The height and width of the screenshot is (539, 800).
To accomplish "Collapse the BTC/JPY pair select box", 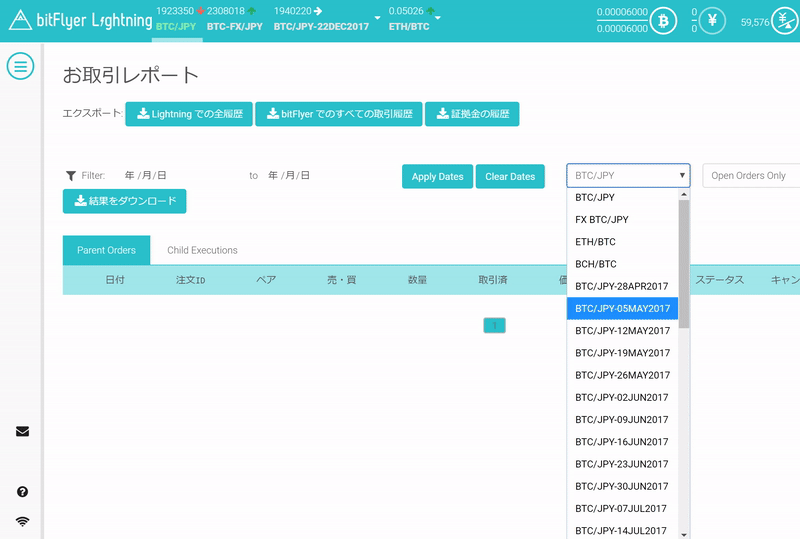I will (628, 176).
